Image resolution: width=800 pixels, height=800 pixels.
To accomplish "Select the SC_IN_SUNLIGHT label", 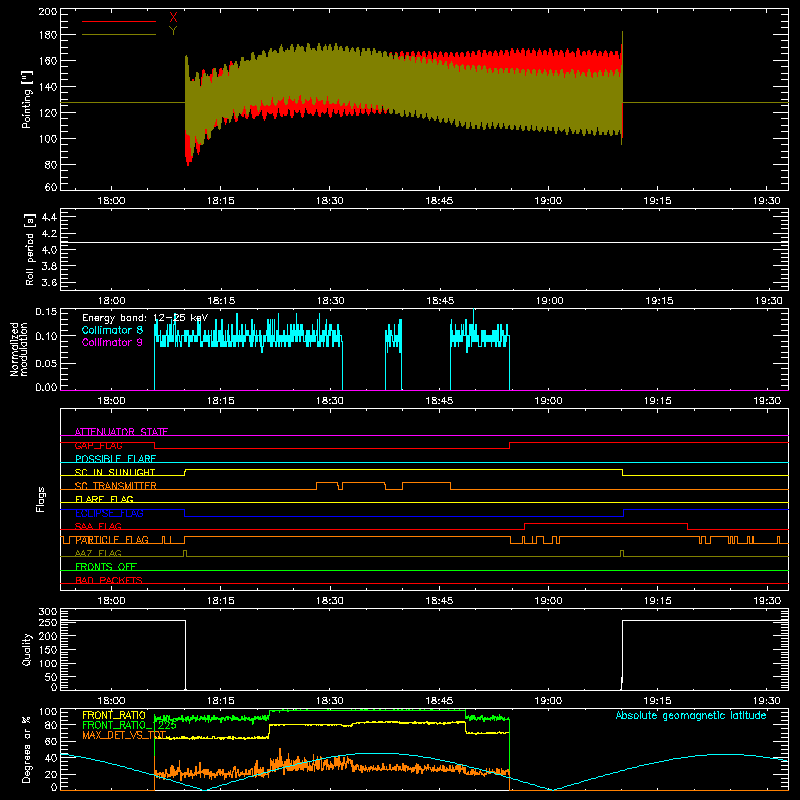I will 115,472.
